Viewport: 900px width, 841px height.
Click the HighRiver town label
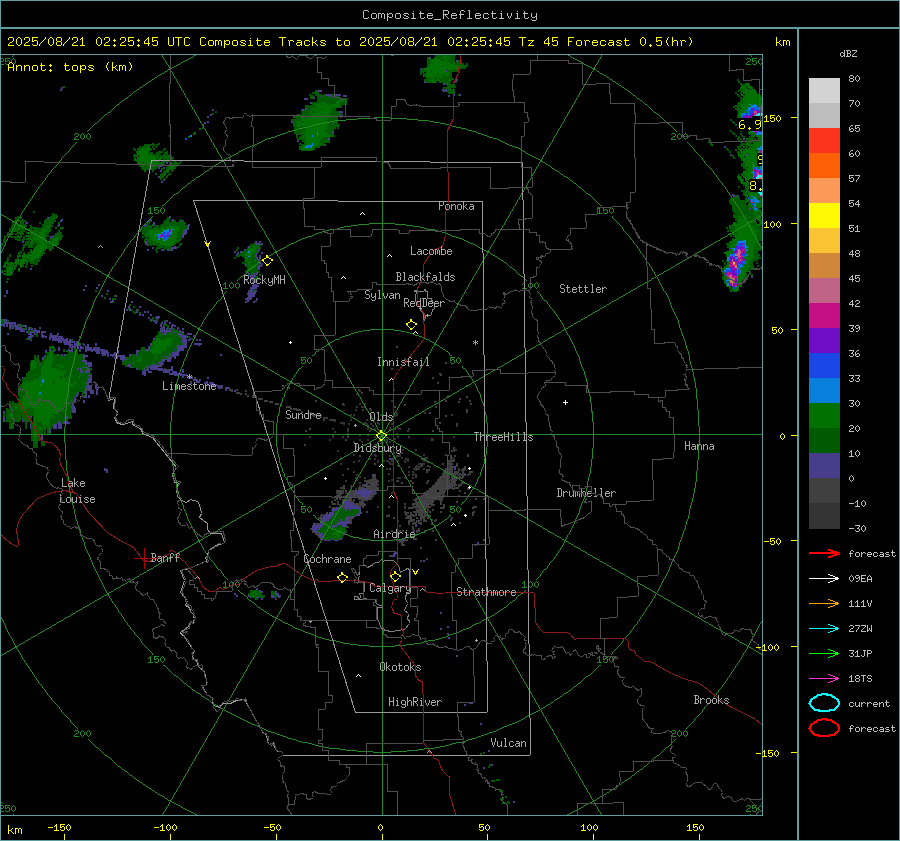pos(415,702)
